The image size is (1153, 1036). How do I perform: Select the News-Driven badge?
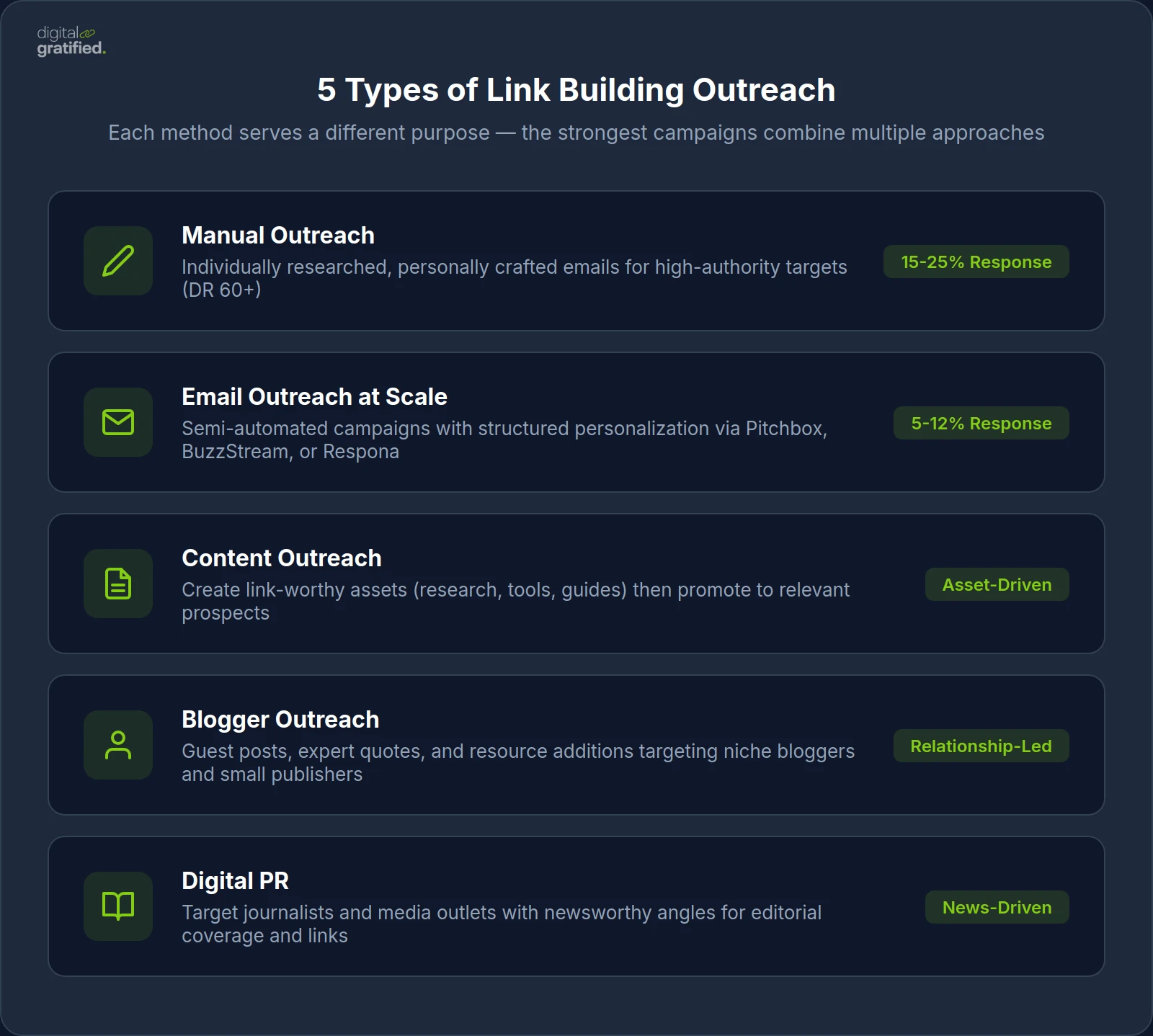997,907
